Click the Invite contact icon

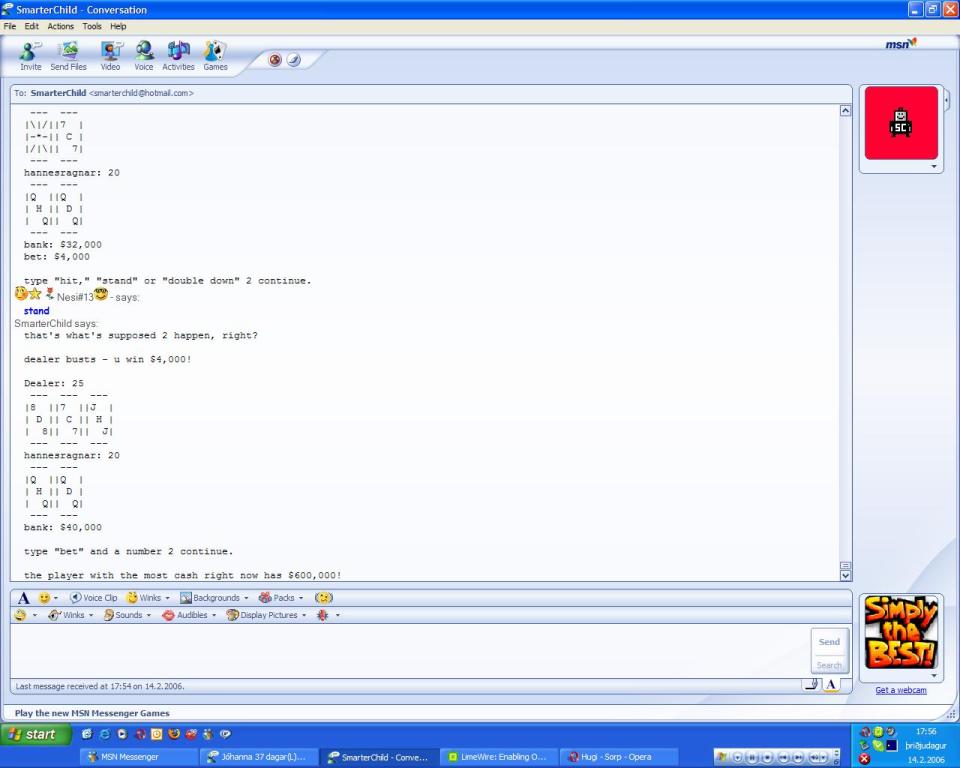pyautogui.click(x=30, y=56)
